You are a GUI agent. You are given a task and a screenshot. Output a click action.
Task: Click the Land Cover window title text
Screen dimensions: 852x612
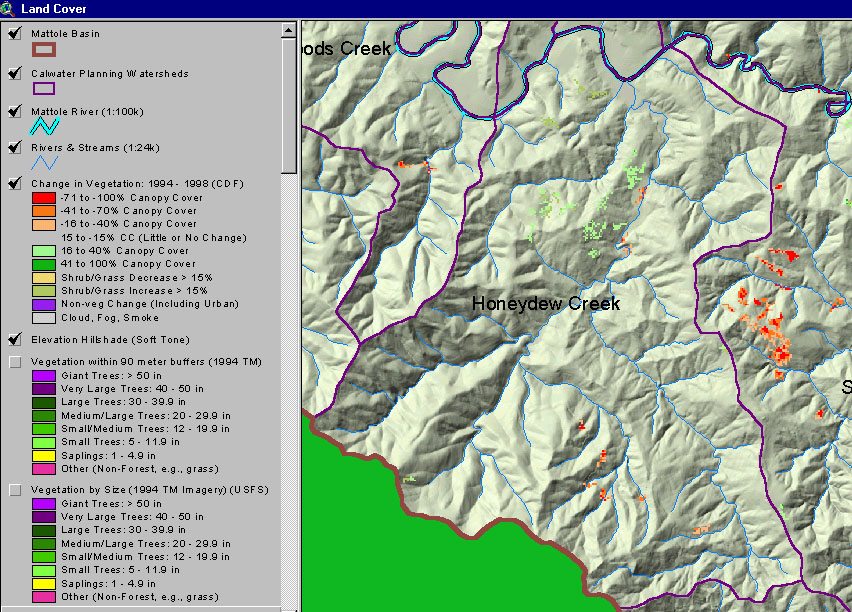53,9
